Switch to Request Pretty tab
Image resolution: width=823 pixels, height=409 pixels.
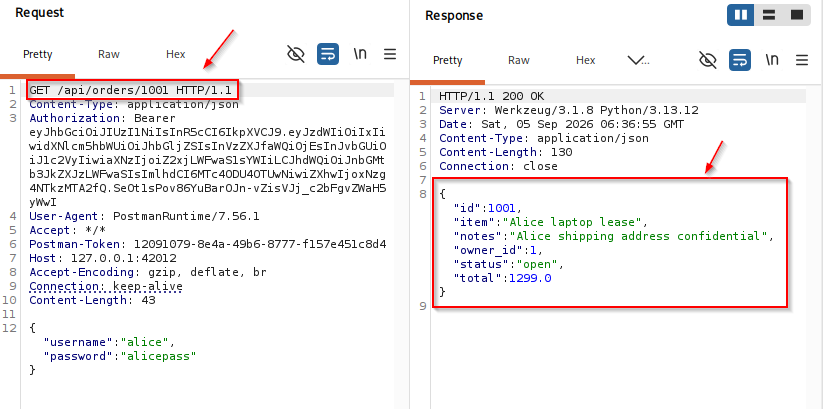38,54
